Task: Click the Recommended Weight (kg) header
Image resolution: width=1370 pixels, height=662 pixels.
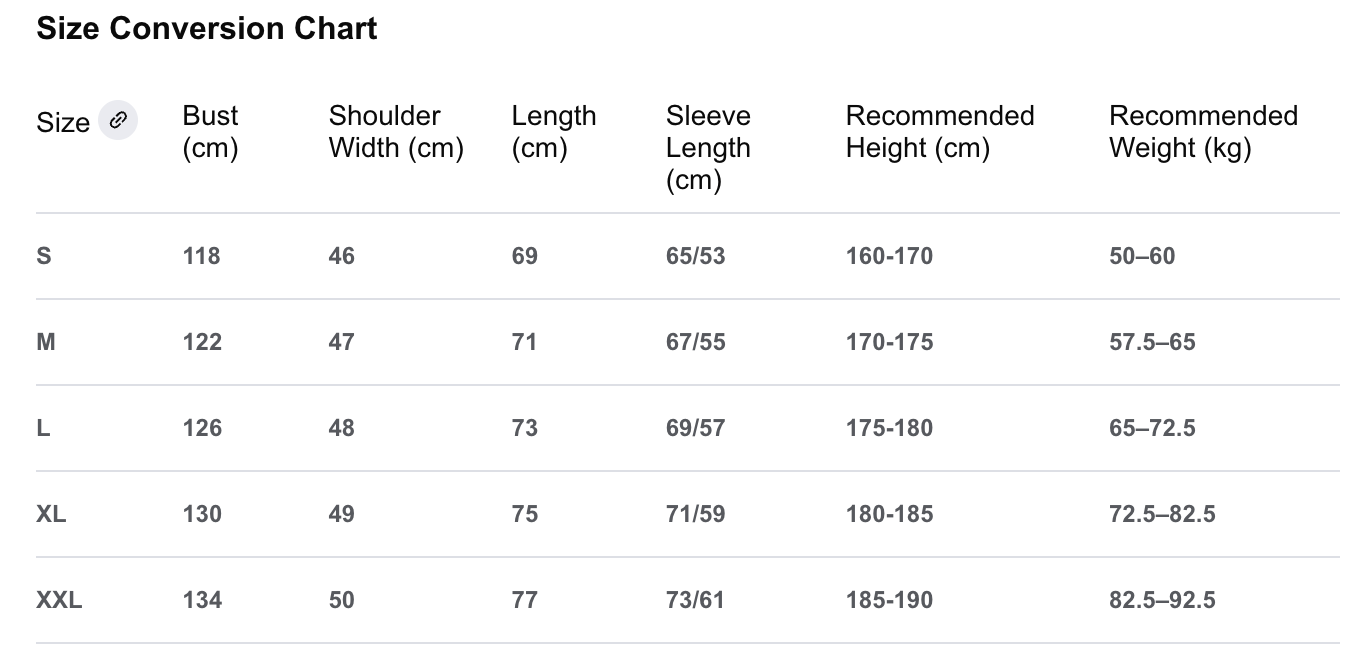Action: (x=1203, y=132)
